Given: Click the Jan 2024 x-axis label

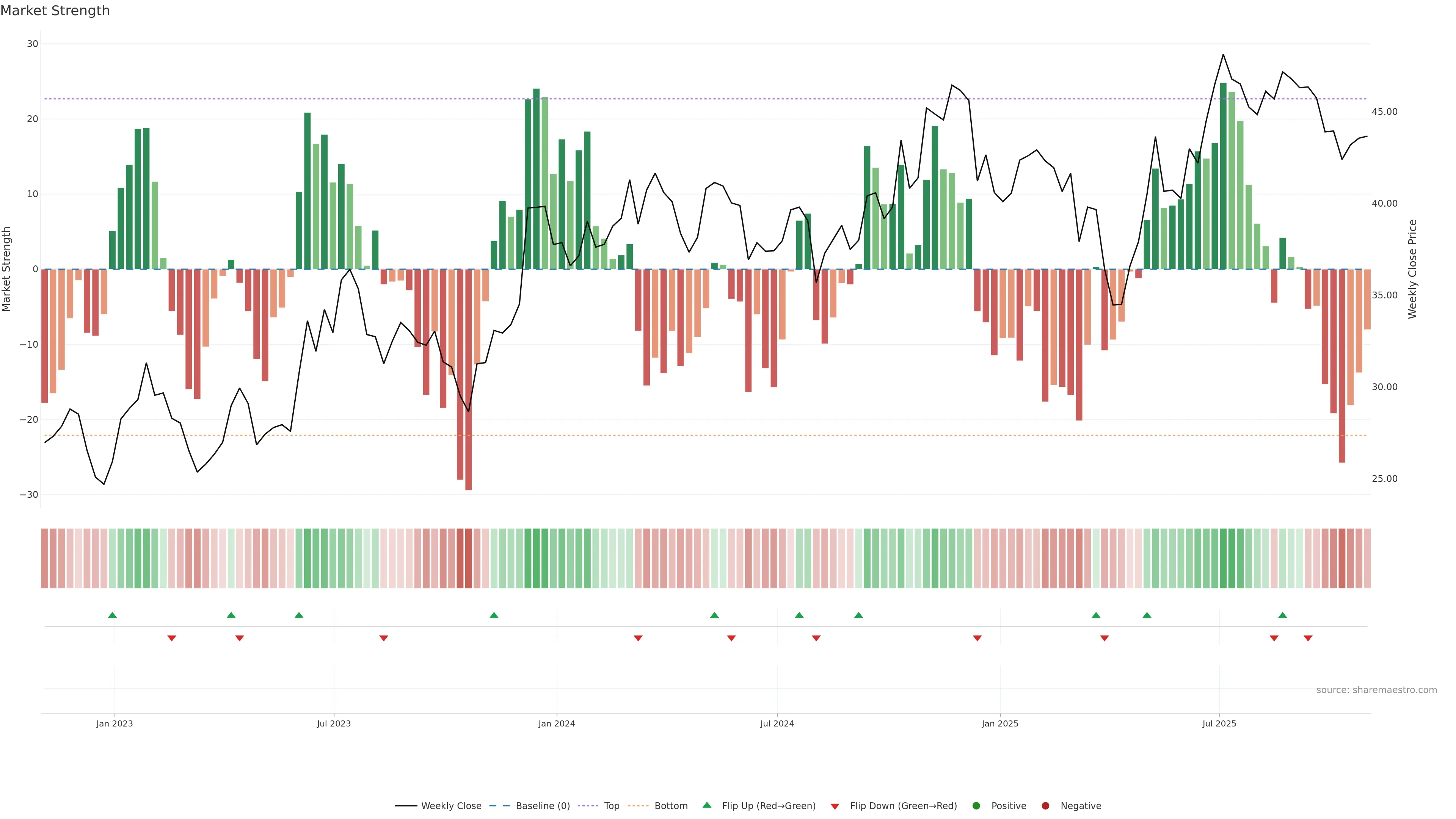Looking at the screenshot, I should pyautogui.click(x=557, y=723).
